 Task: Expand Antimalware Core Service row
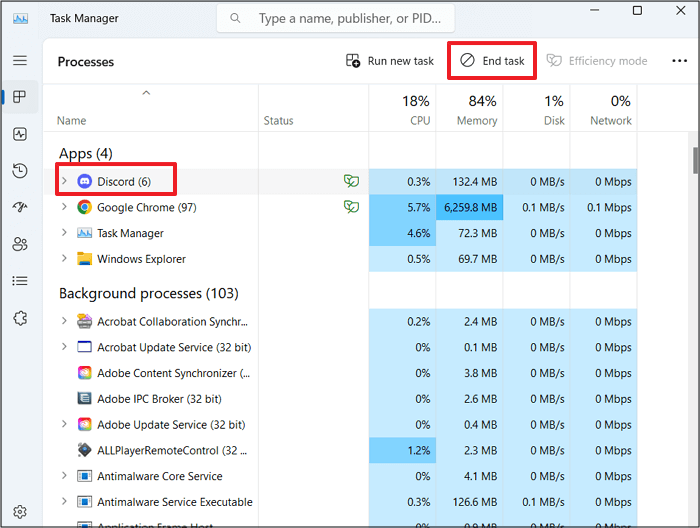pyautogui.click(x=64, y=476)
